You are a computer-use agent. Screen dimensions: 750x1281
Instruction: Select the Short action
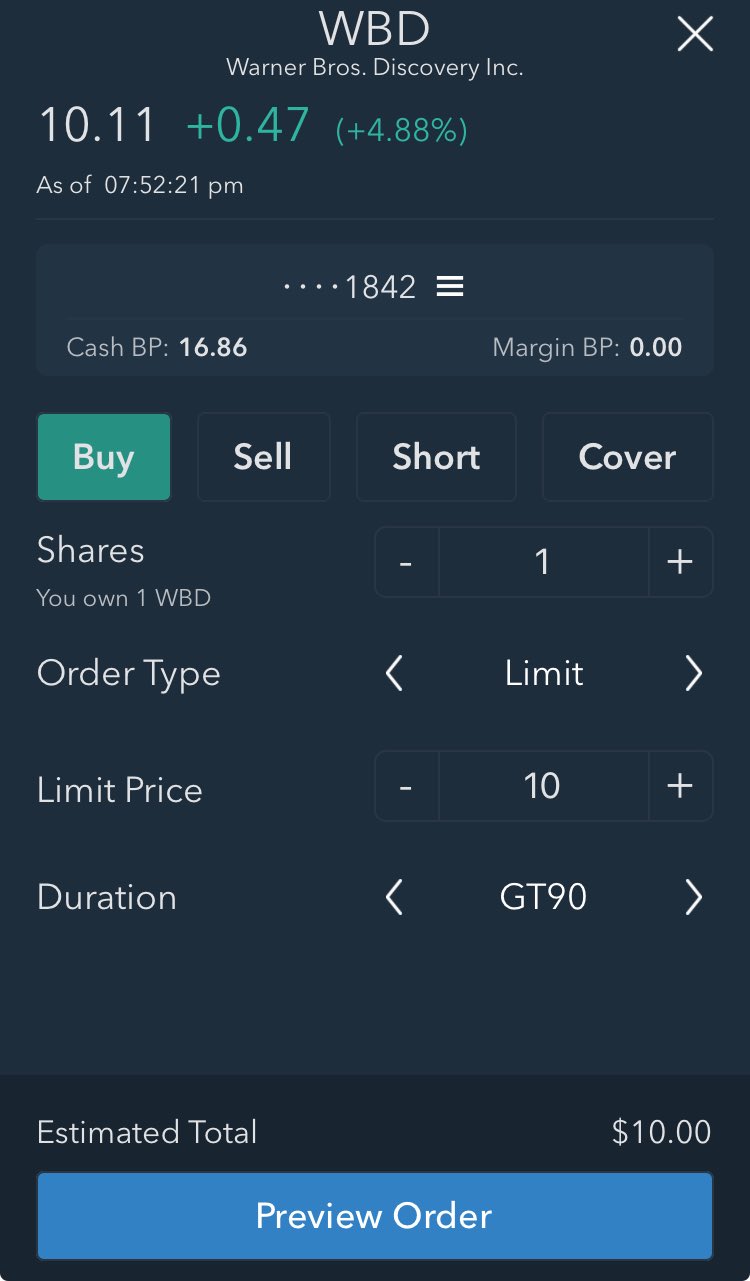436,457
